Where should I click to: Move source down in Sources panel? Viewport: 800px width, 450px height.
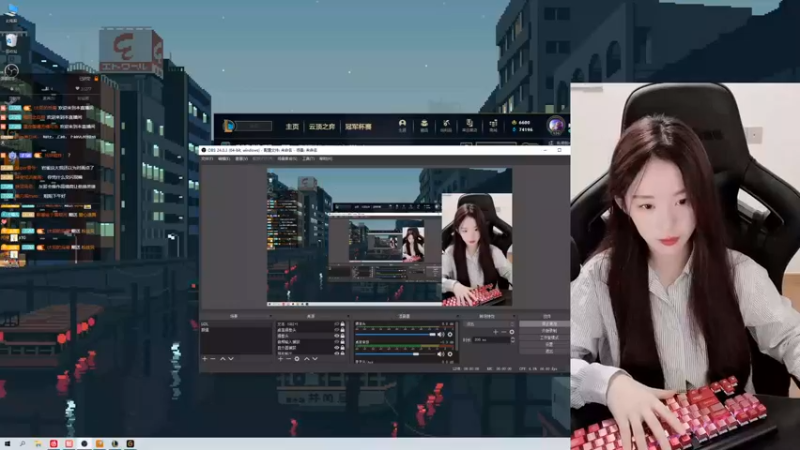click(x=315, y=359)
